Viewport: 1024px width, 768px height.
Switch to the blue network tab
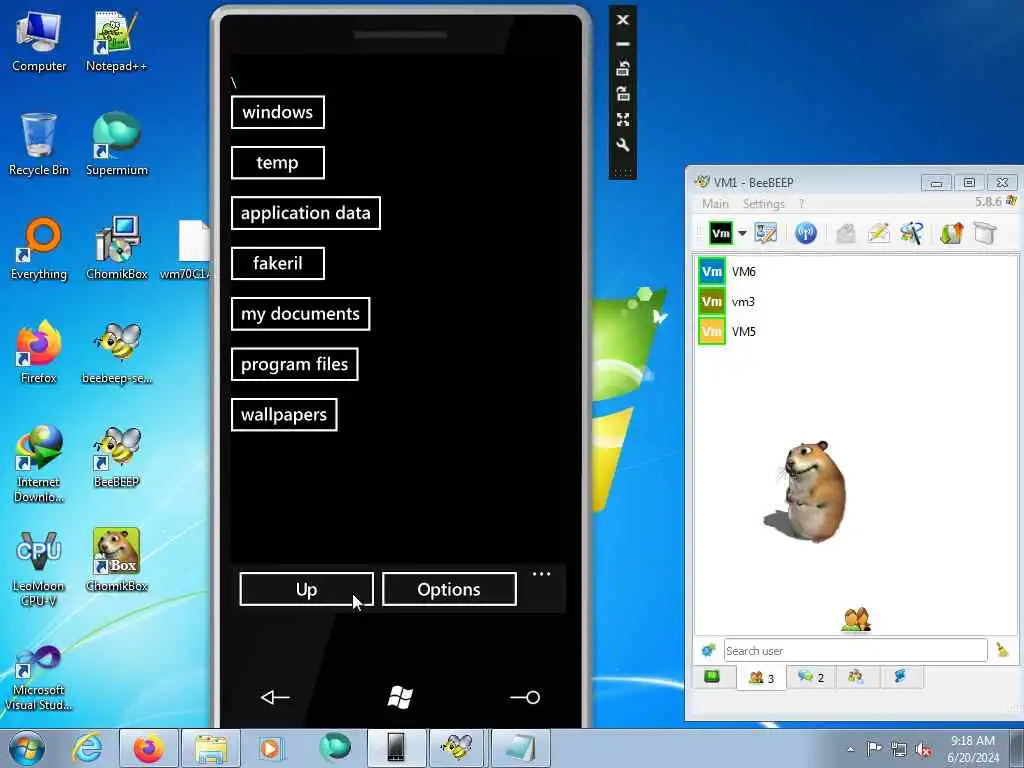point(901,677)
